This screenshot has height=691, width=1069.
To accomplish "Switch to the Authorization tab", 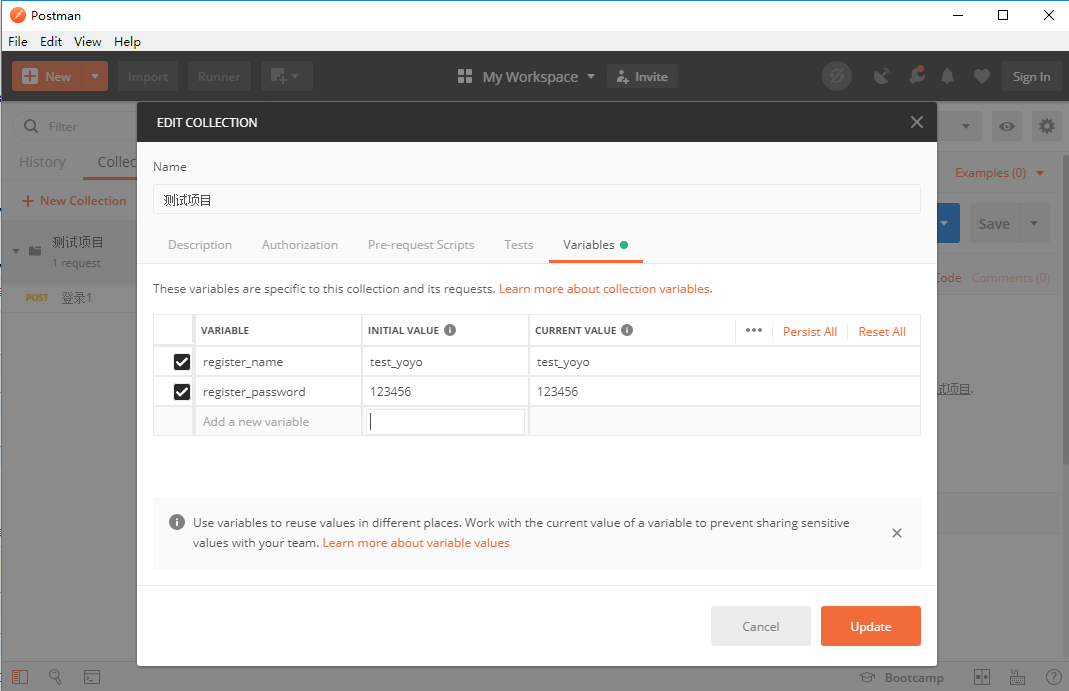I will pos(300,245).
